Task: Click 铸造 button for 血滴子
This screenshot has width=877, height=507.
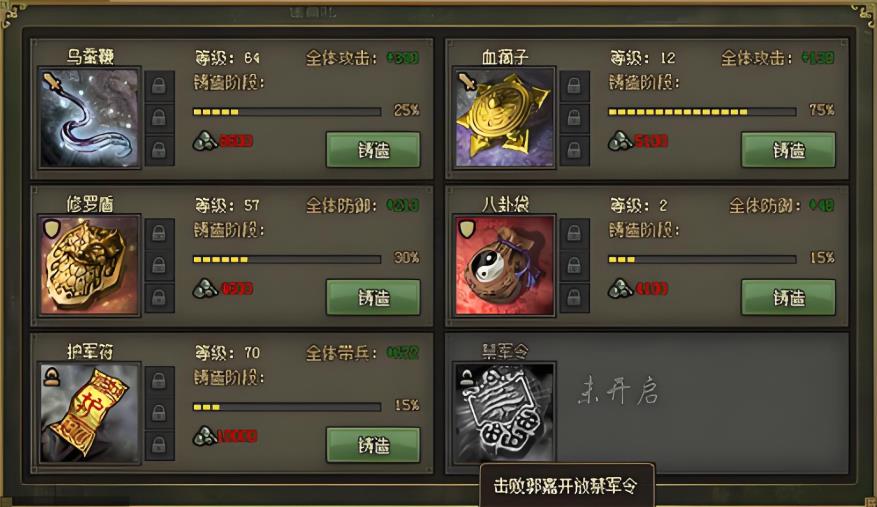Action: click(788, 149)
